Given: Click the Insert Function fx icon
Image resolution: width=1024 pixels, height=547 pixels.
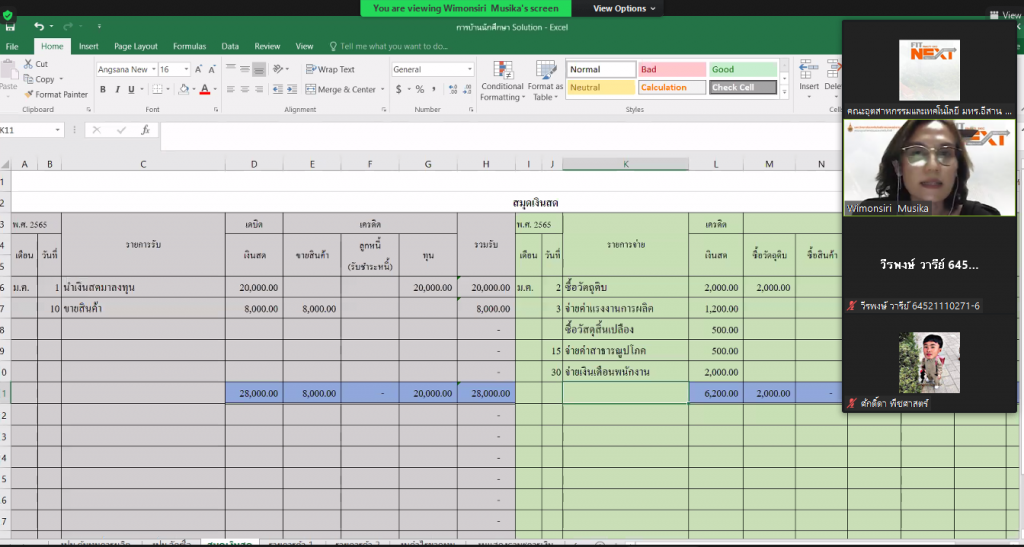Looking at the screenshot, I should [x=145, y=130].
